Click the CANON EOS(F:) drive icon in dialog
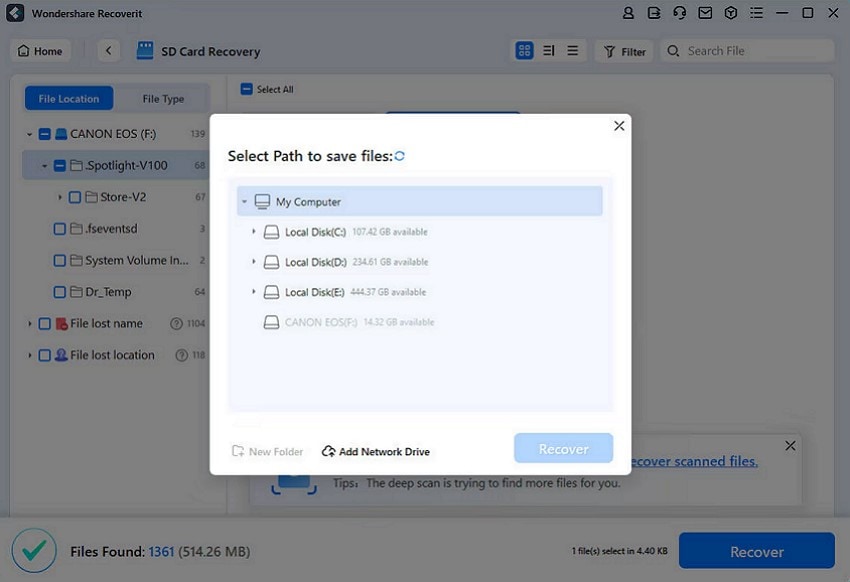Screen dimensions: 850x582 (x=271, y=322)
